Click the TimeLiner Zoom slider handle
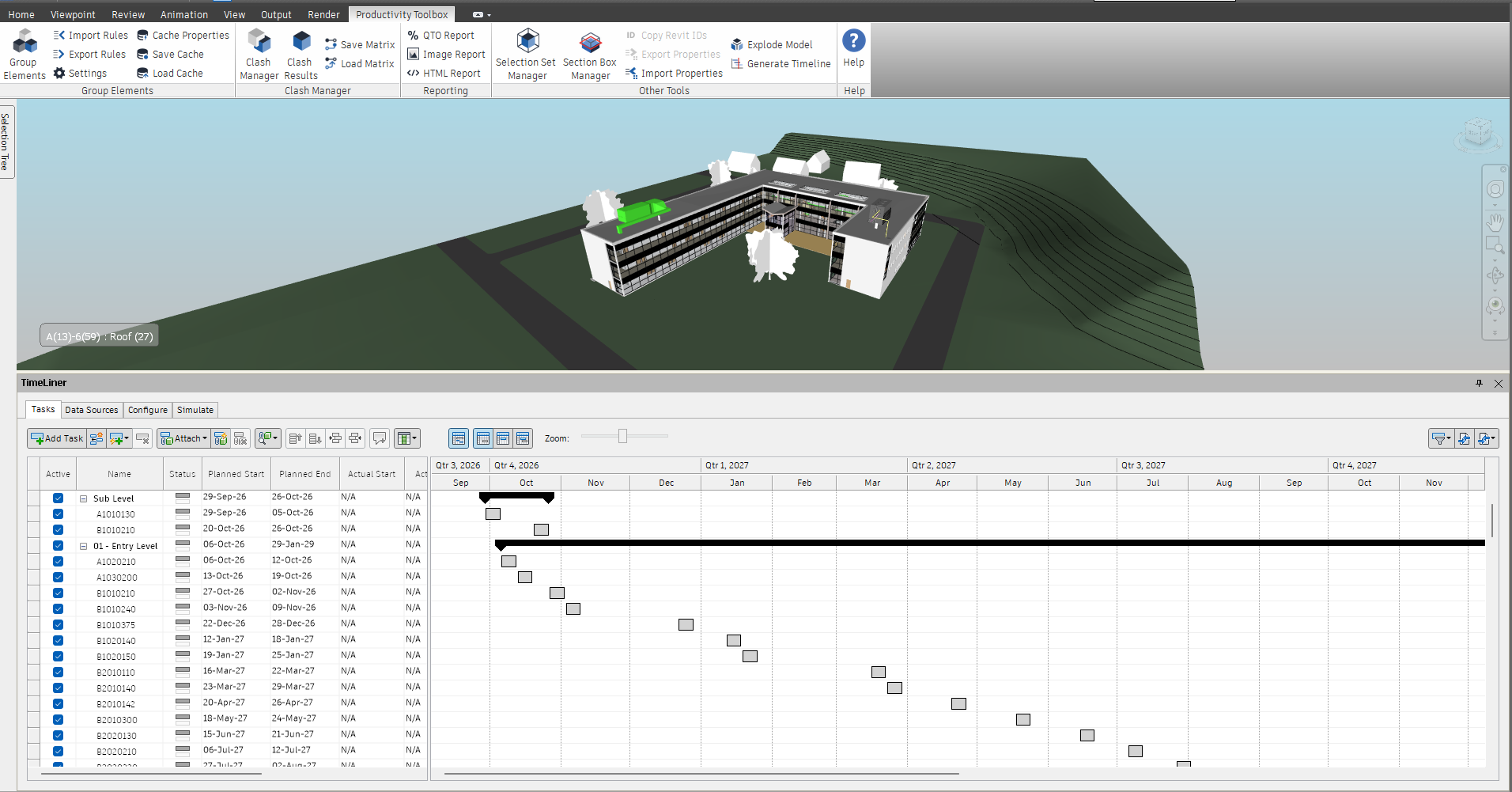 [623, 436]
